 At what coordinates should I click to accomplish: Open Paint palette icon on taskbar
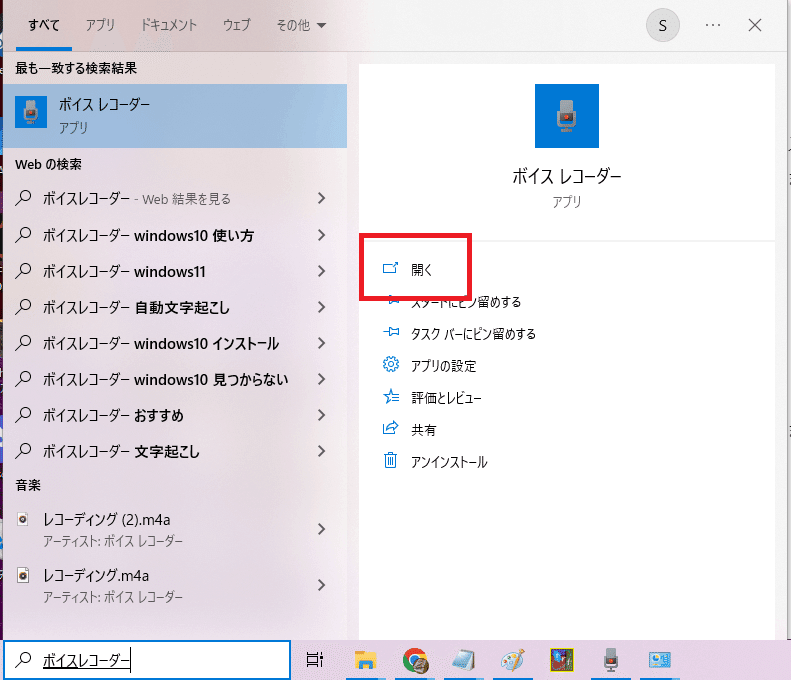coord(513,660)
